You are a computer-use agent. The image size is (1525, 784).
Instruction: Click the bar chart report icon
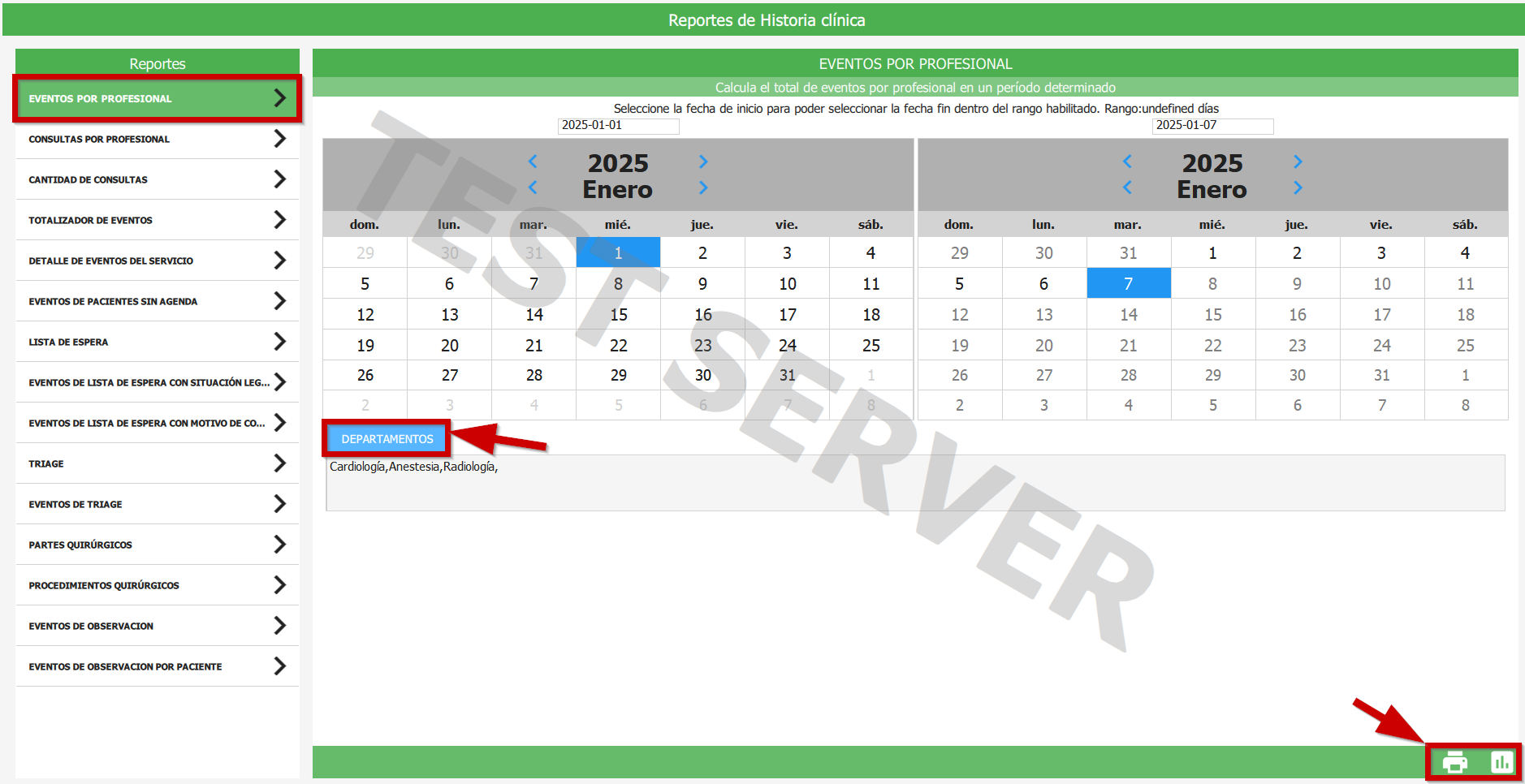click(x=1501, y=763)
